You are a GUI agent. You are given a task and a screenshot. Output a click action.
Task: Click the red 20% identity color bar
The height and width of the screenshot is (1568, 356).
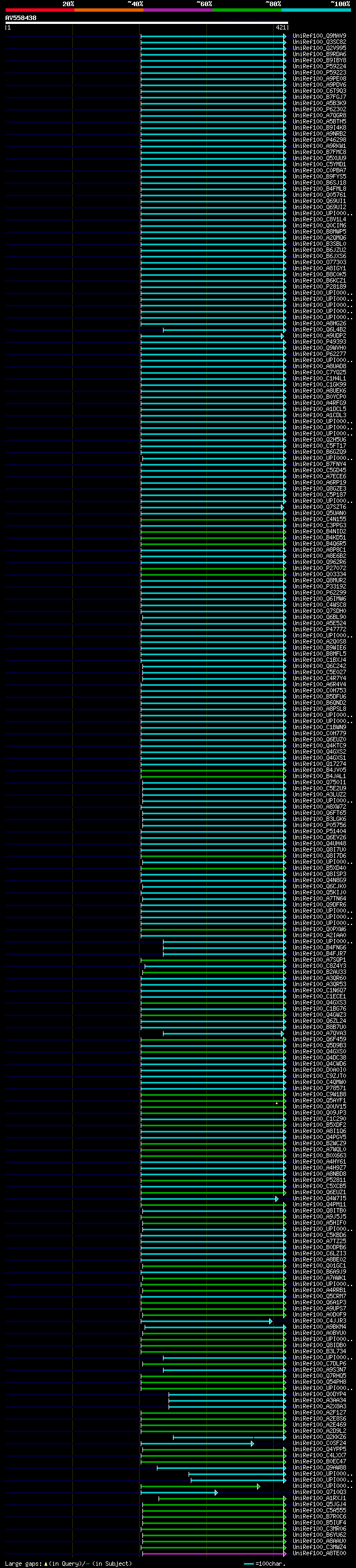click(39, 11)
